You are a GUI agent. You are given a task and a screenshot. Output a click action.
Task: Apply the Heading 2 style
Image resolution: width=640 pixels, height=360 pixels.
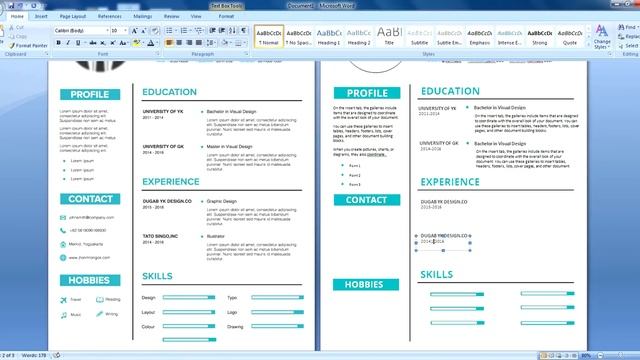[x=359, y=37]
